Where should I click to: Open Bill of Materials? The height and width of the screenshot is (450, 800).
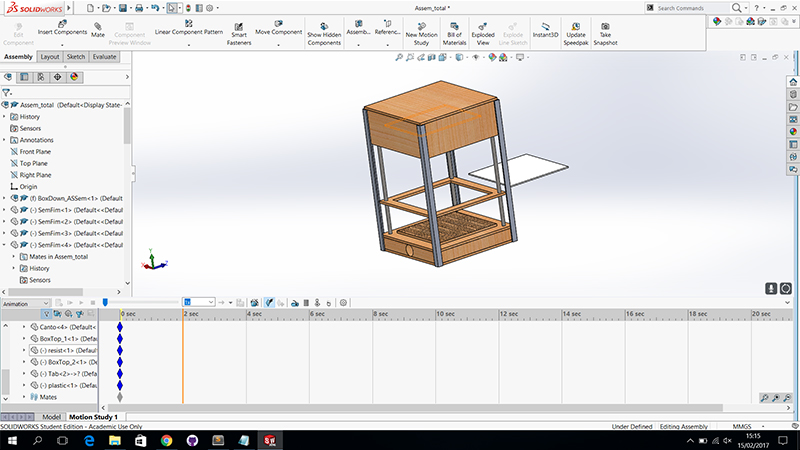click(x=454, y=34)
